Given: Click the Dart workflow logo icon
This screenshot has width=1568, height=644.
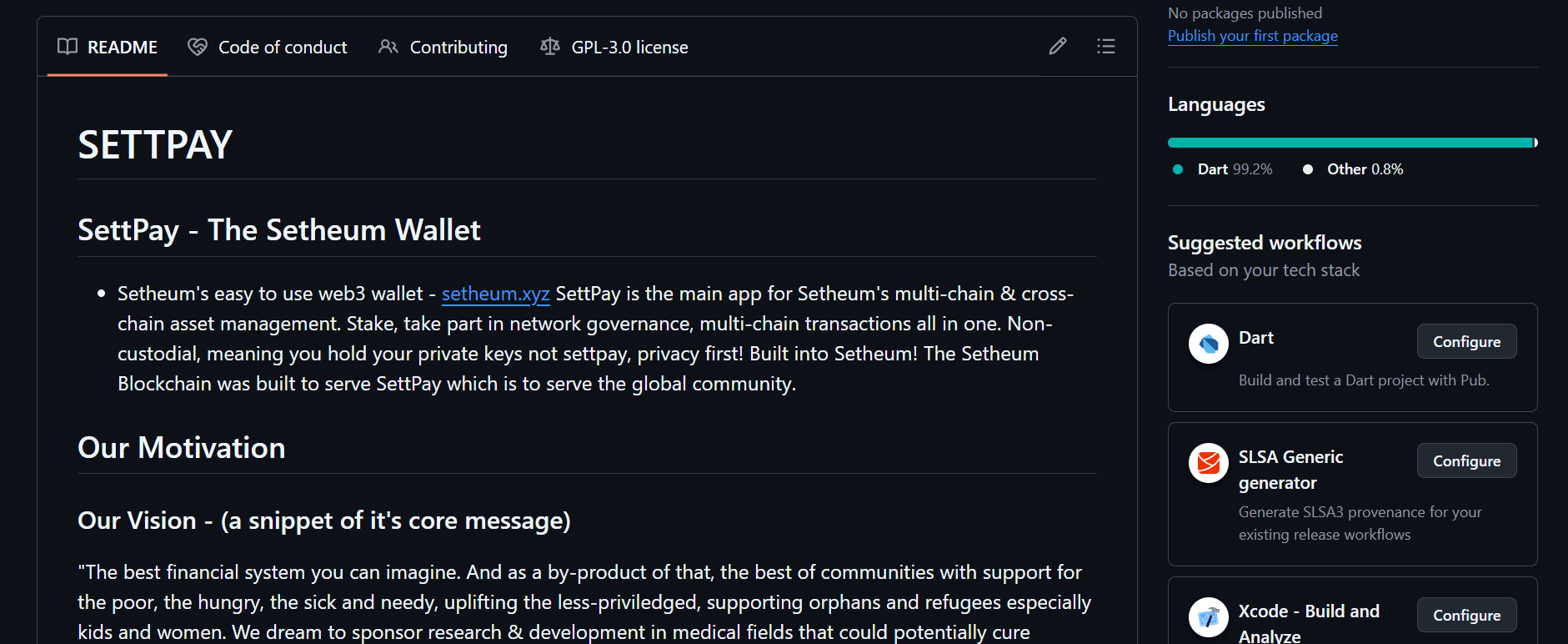Looking at the screenshot, I should coord(1209,344).
